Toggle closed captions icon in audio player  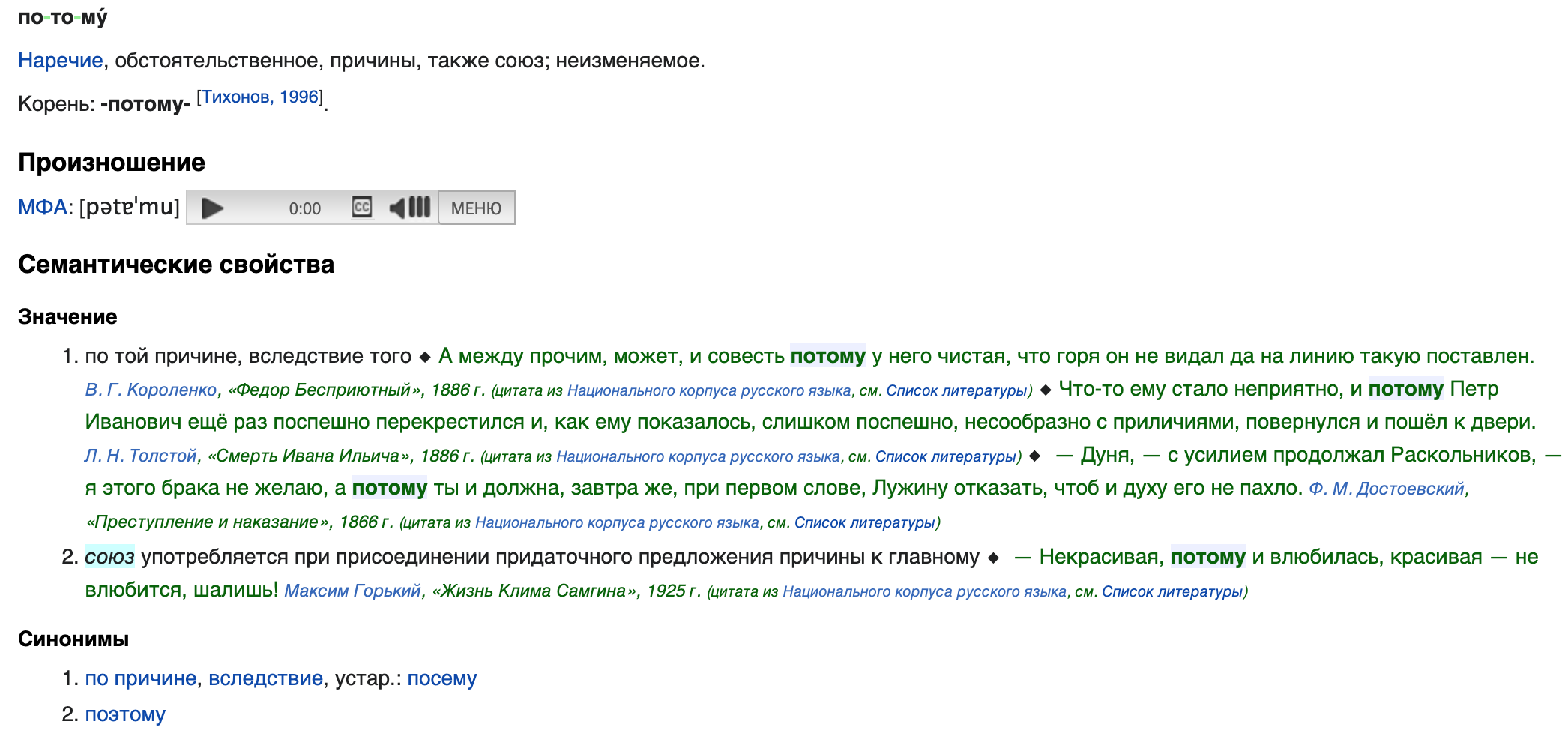[362, 208]
